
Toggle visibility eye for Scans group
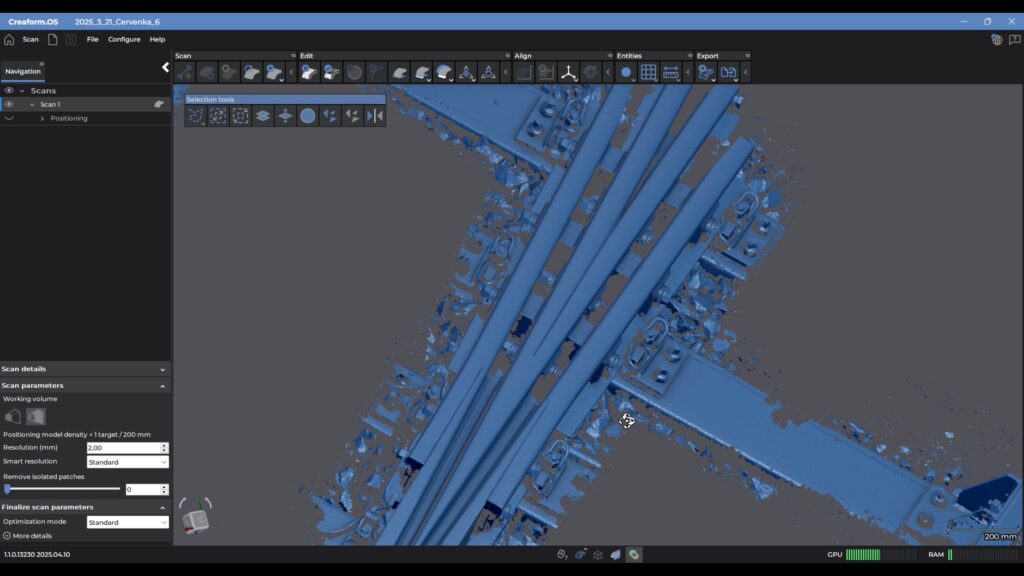tap(9, 90)
